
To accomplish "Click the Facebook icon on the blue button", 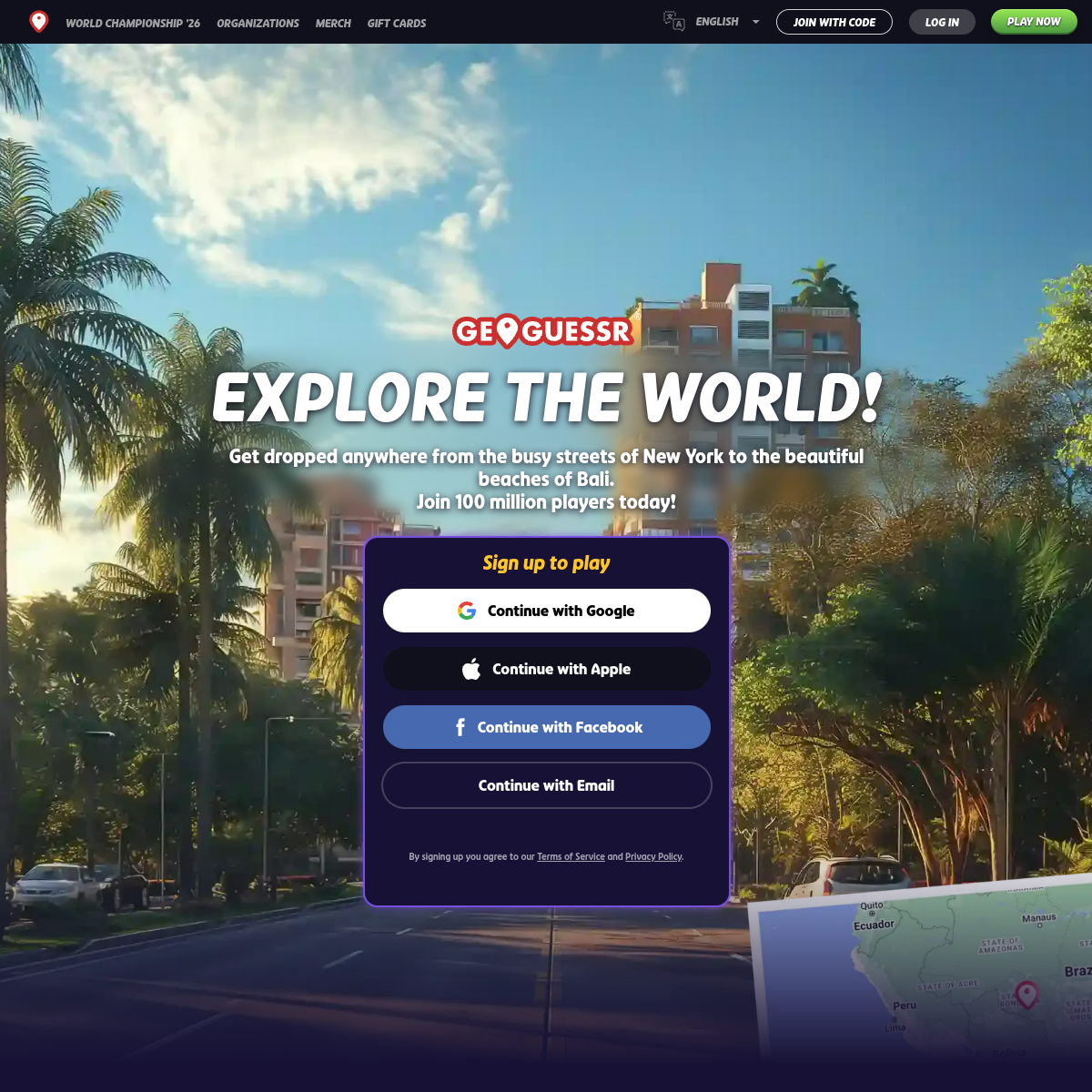I will [x=460, y=727].
